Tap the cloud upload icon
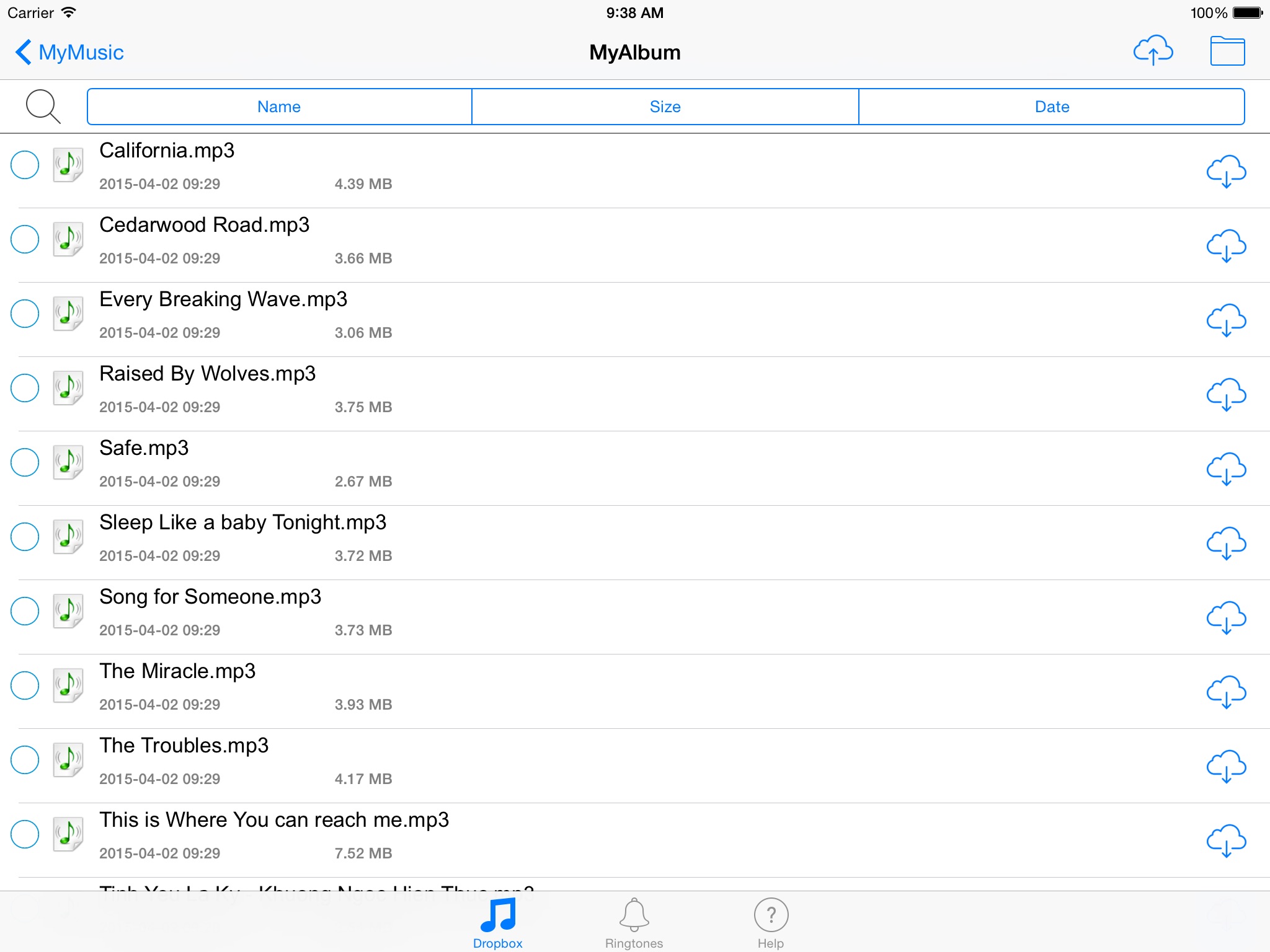1270x952 pixels. [x=1153, y=51]
